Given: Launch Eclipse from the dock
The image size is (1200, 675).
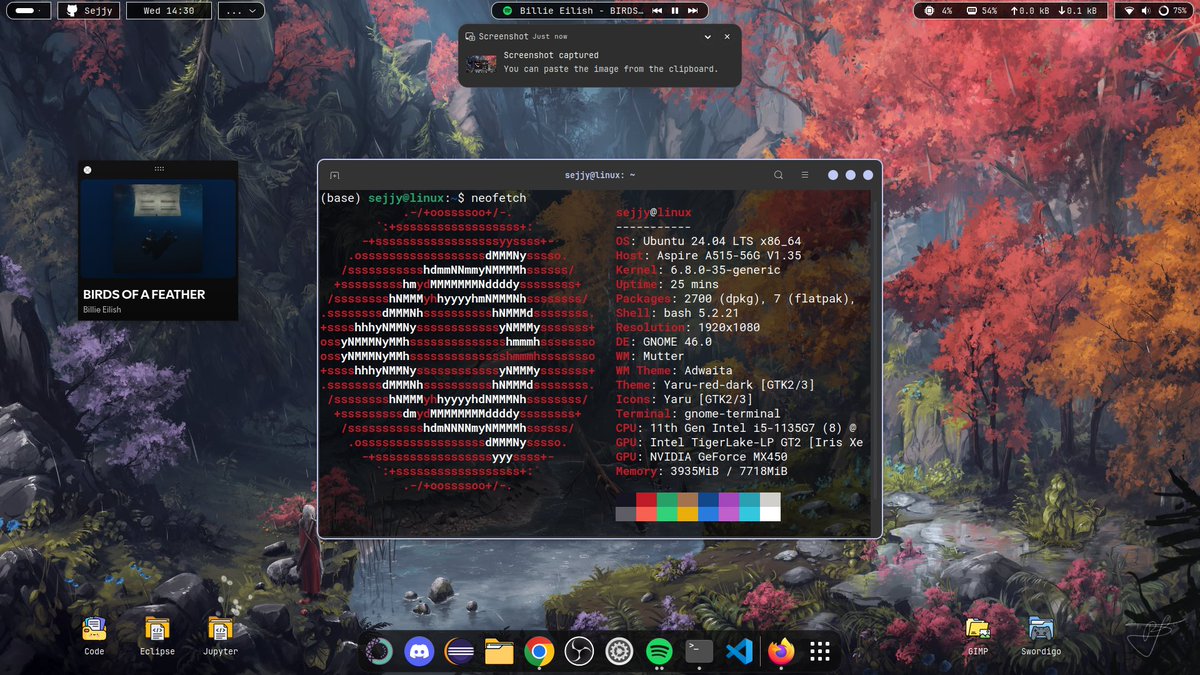Looking at the screenshot, I should (x=459, y=652).
